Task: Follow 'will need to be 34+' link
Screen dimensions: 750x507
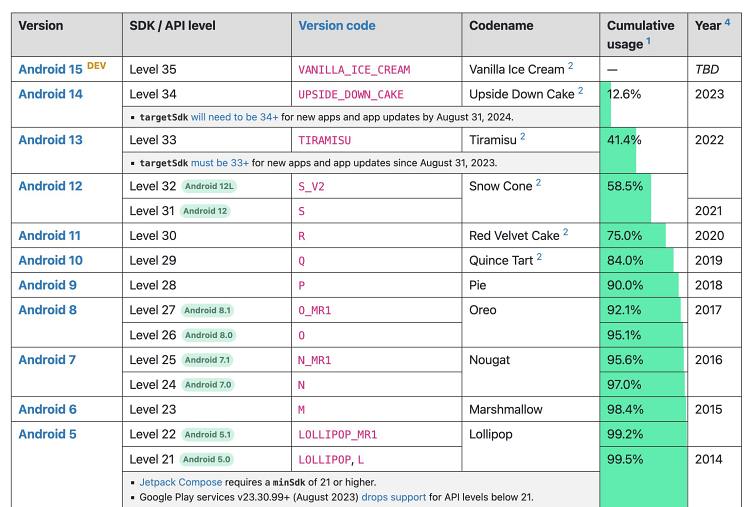Action: tap(234, 117)
